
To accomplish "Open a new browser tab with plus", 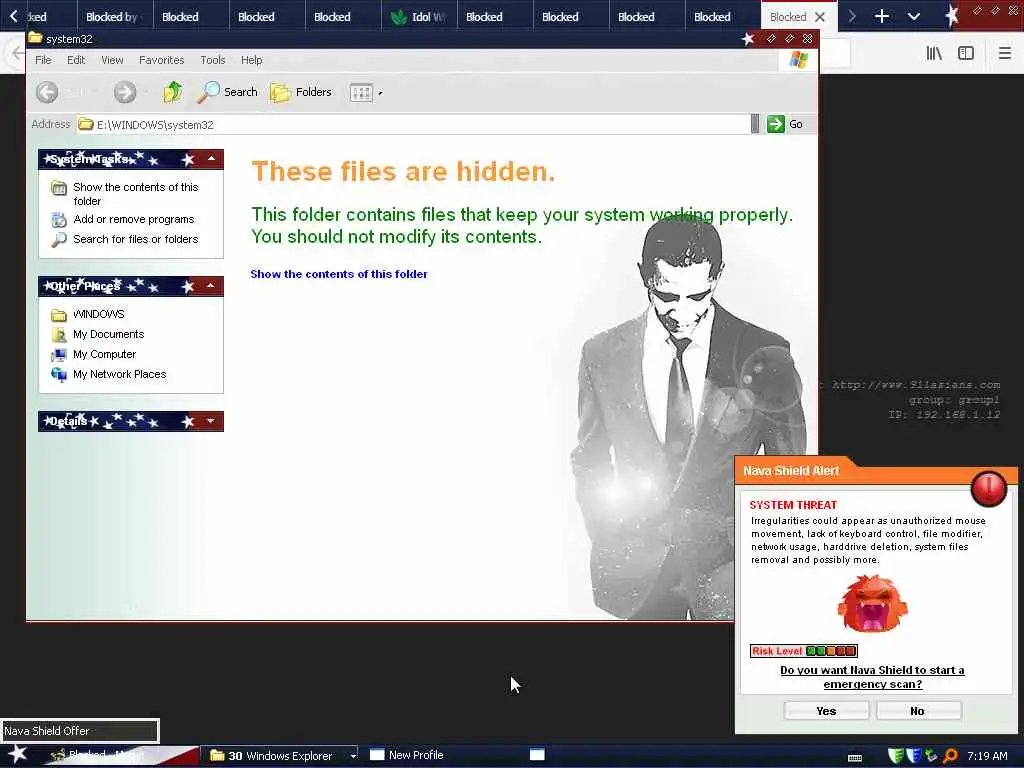I will (881, 16).
